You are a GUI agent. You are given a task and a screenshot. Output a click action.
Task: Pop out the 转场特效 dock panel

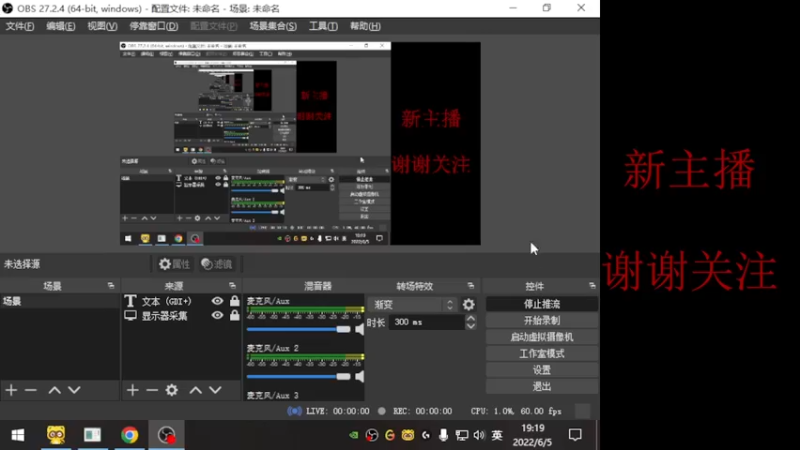click(470, 286)
